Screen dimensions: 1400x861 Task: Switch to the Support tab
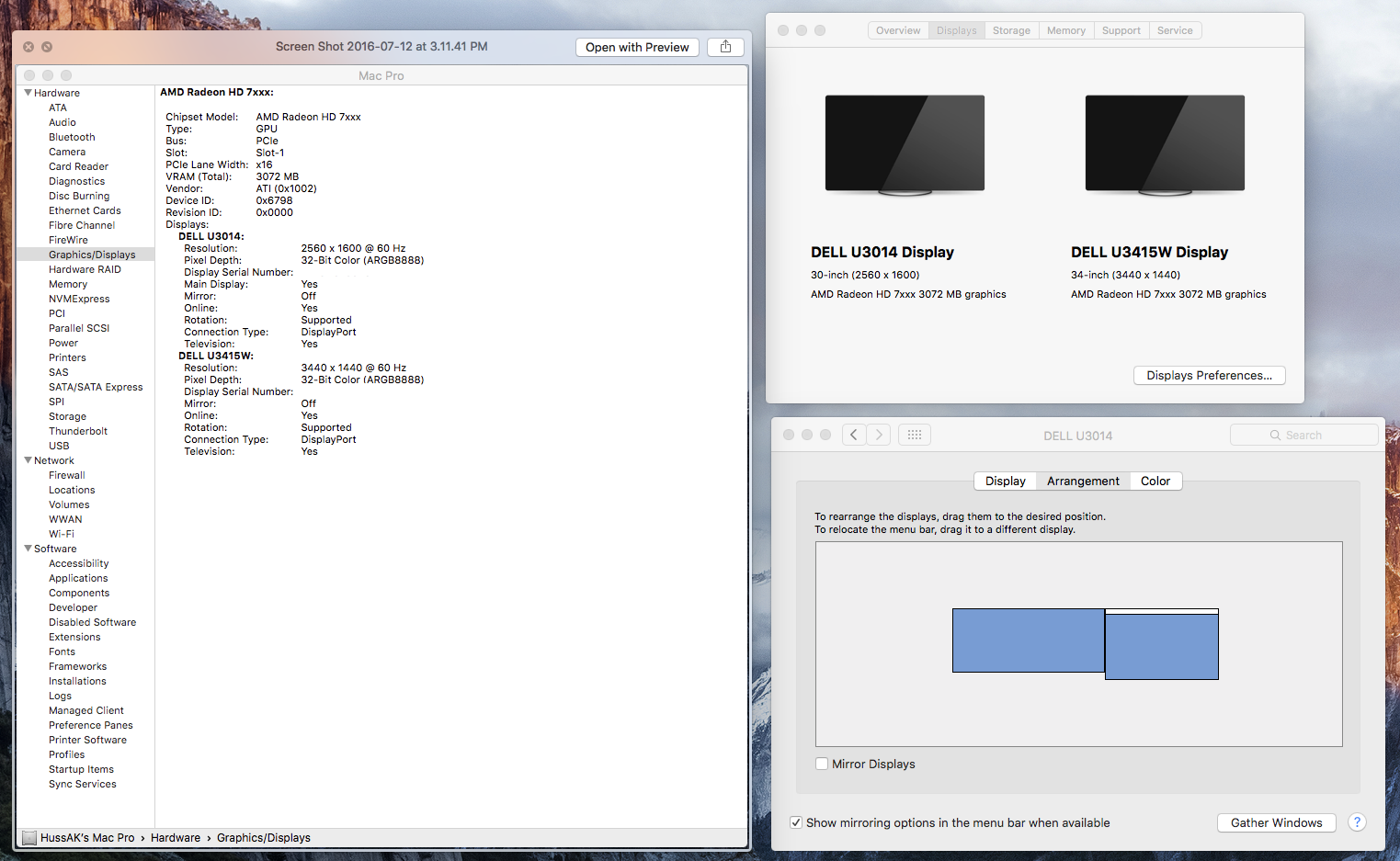pos(1121,30)
